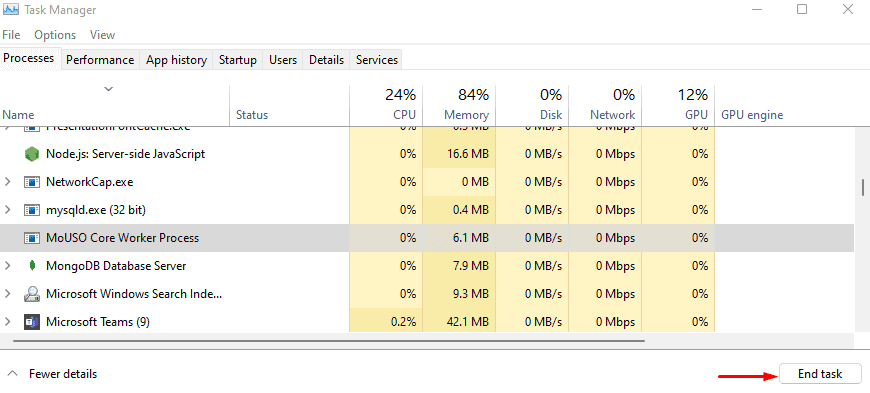Viewport: 870px width, 393px height.
Task: Click the 16.6 MB memory cell
Action: 459,154
